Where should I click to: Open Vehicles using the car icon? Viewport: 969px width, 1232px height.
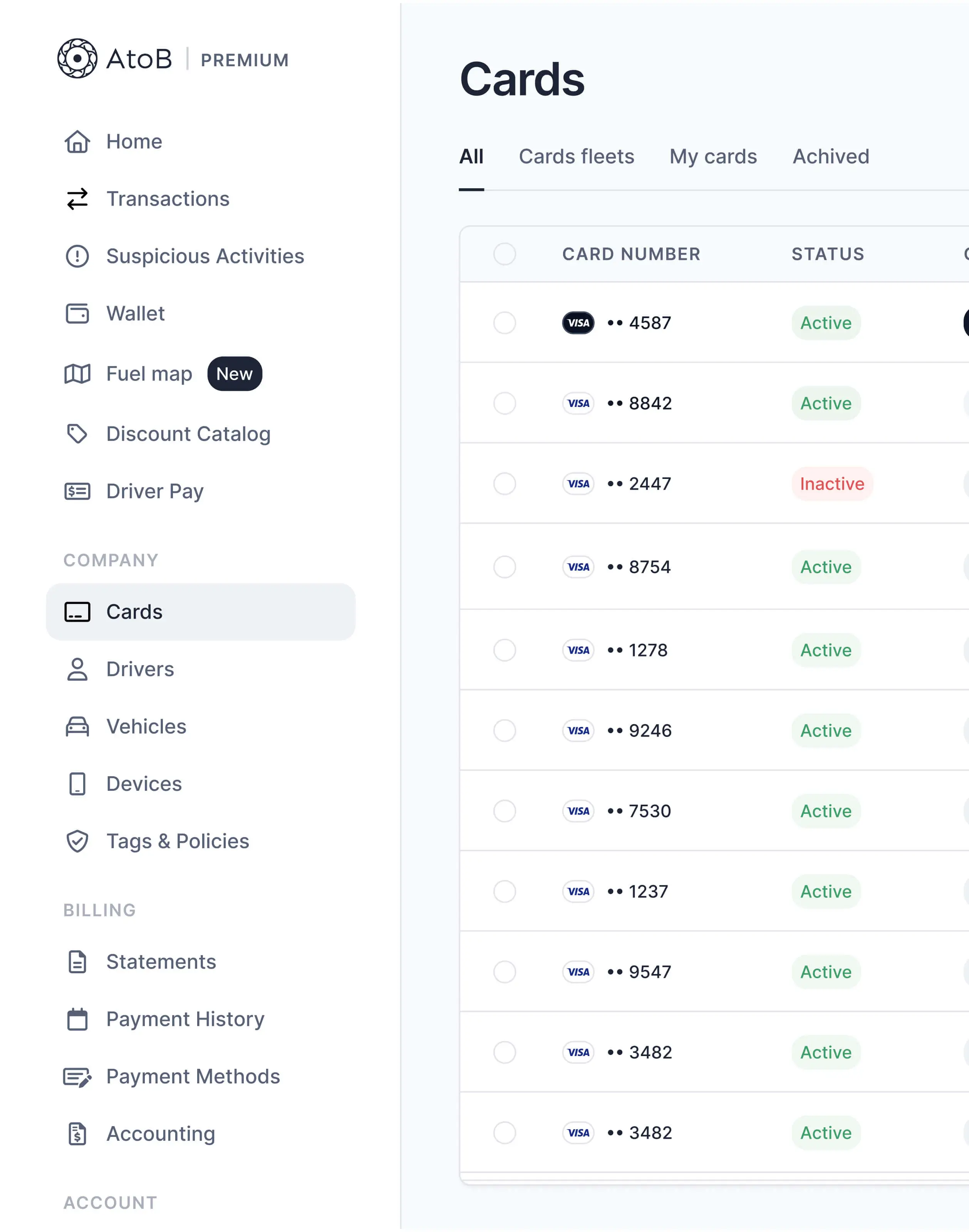pyautogui.click(x=77, y=726)
